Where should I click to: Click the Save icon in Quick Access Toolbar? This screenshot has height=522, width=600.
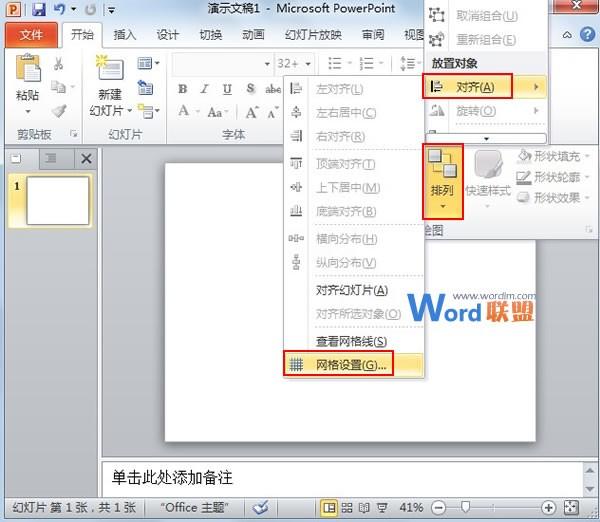(39, 9)
